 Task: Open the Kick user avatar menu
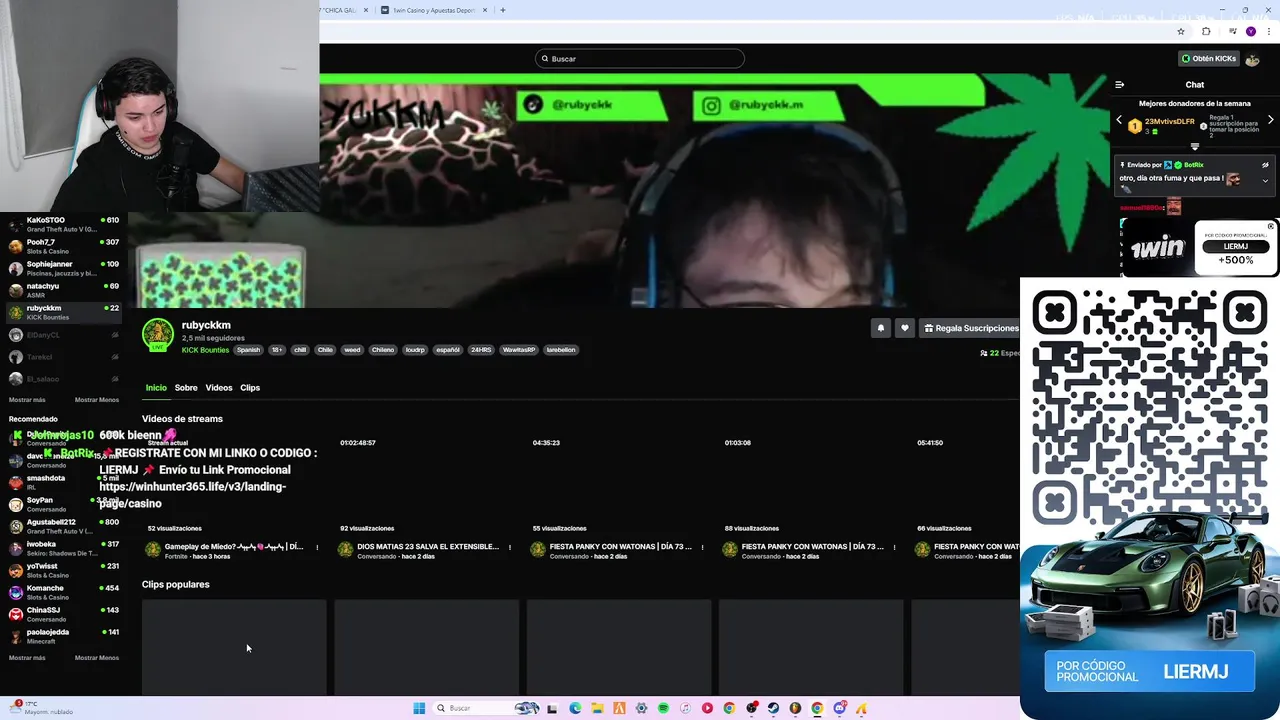(x=1252, y=59)
